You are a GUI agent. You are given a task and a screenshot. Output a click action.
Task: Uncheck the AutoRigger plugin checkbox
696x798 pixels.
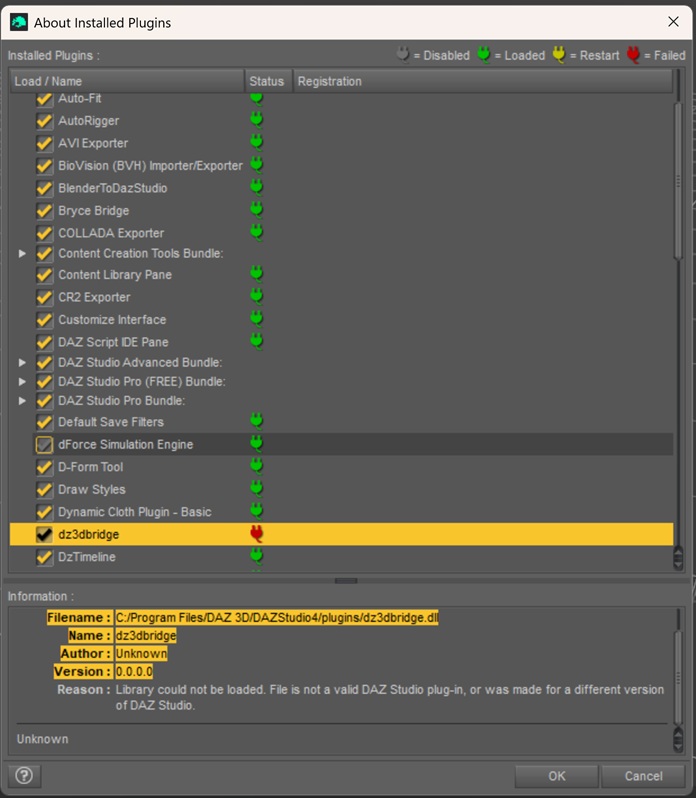click(x=44, y=121)
